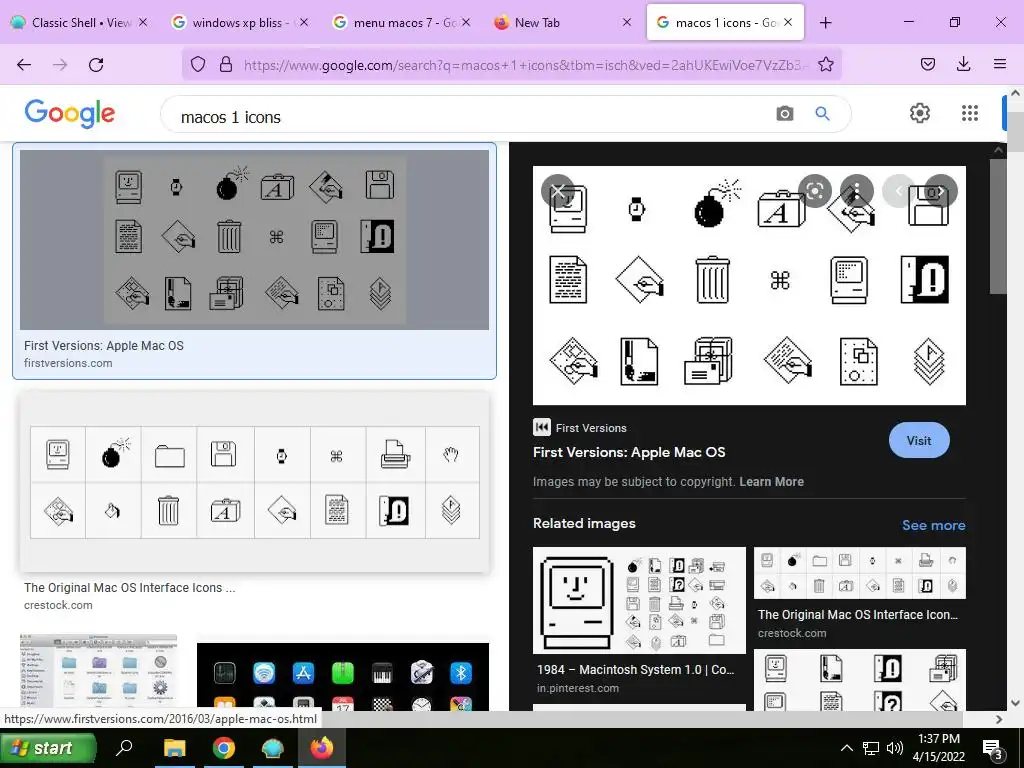This screenshot has height=768, width=1024.
Task: Bookmark this page with the star icon
Action: (x=825, y=64)
